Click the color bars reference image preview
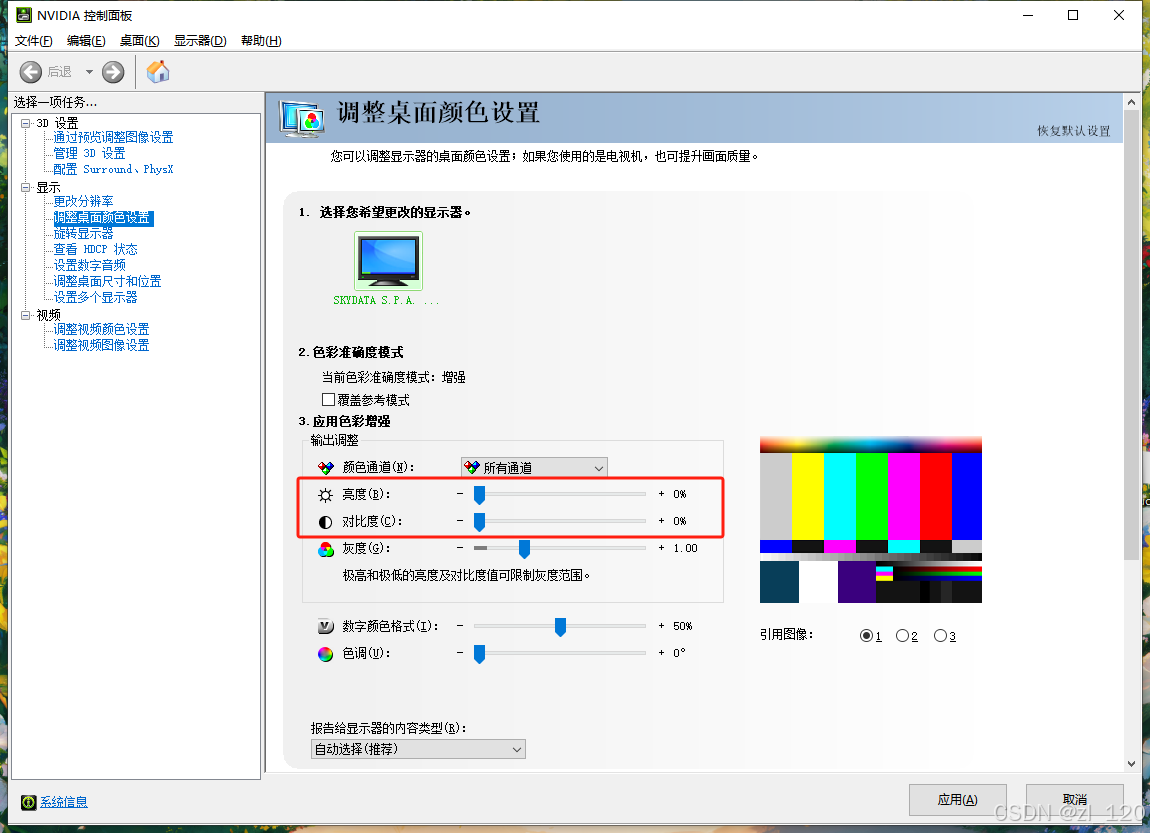This screenshot has height=833, width=1150. coord(871,520)
